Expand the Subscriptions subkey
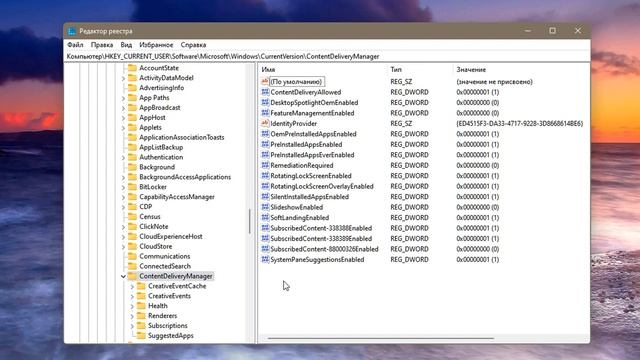The width and height of the screenshot is (640, 360). coord(132,326)
